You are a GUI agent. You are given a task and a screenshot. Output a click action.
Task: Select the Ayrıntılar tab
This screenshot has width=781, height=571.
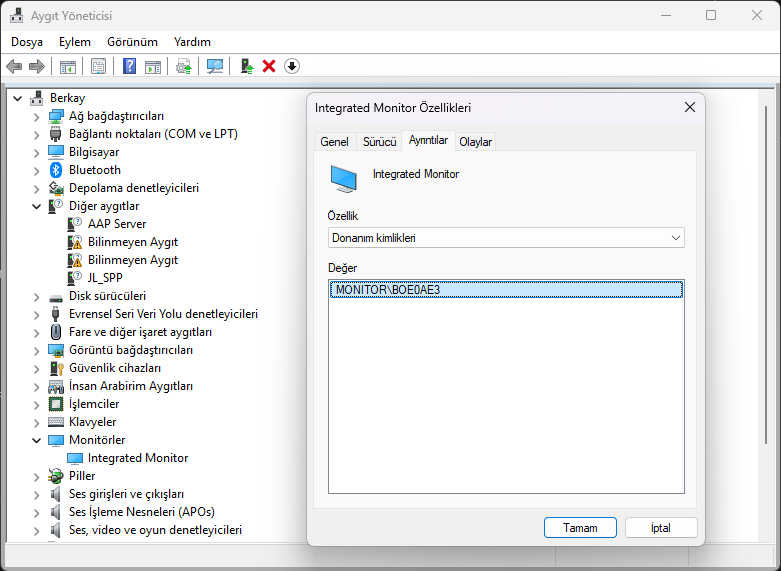pos(428,141)
